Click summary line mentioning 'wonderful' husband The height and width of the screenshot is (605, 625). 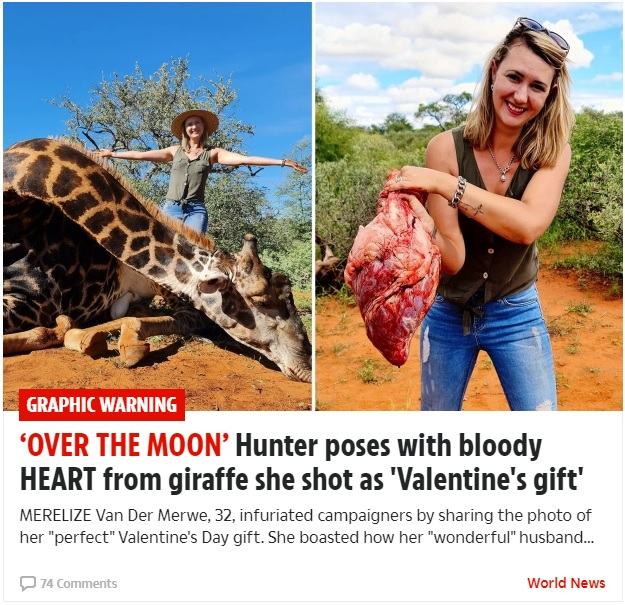(307, 537)
